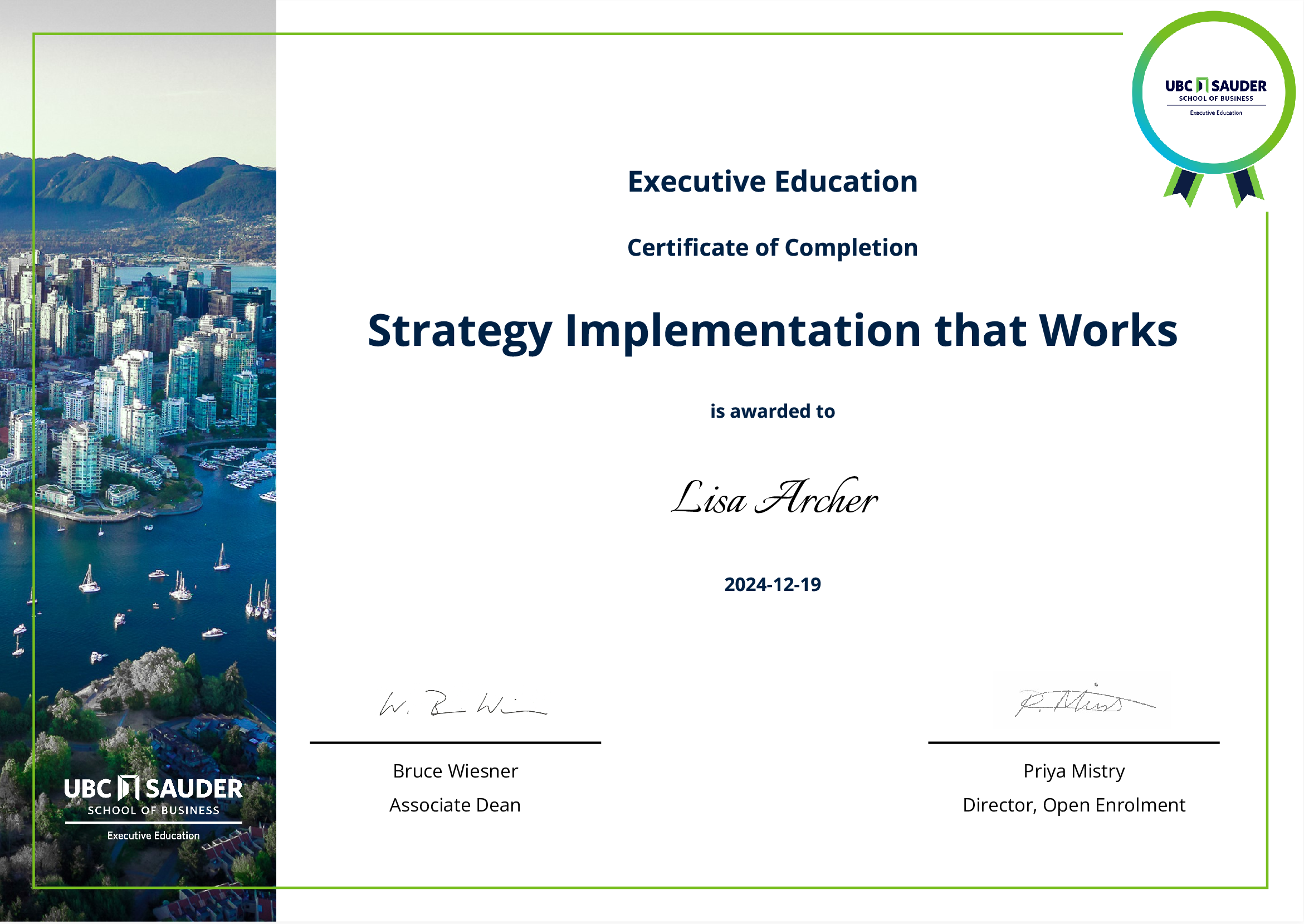Click the name Priya Mistry
Image resolution: width=1304 pixels, height=924 pixels.
point(1073,771)
